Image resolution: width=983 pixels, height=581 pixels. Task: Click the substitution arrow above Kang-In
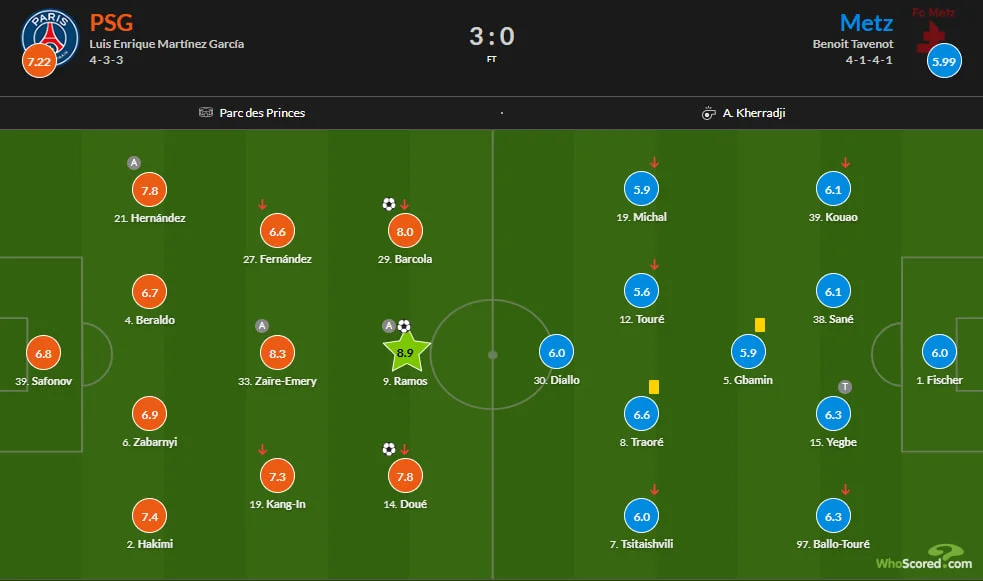point(262,449)
